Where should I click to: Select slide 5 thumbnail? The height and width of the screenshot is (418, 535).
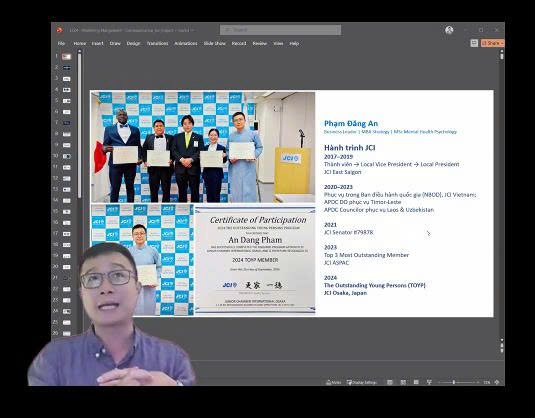click(x=67, y=101)
